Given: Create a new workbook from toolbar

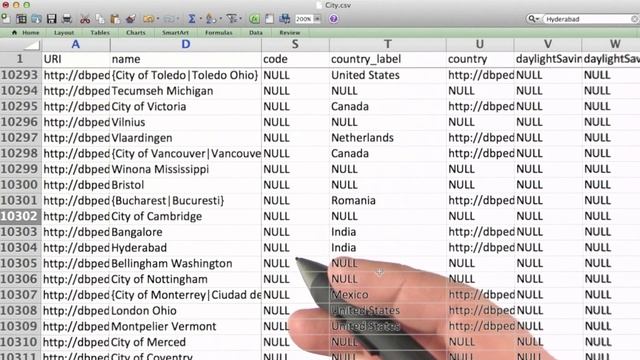Looking at the screenshot, I should coord(6,18).
